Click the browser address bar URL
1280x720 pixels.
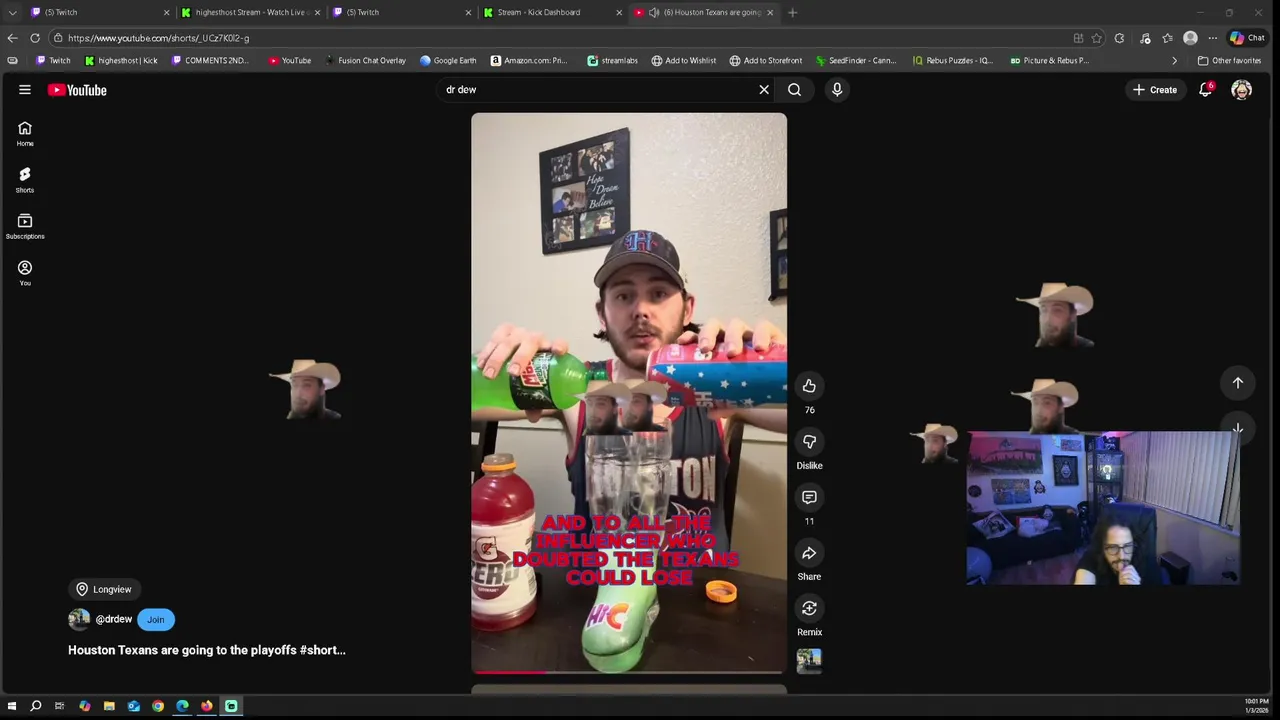click(158, 38)
